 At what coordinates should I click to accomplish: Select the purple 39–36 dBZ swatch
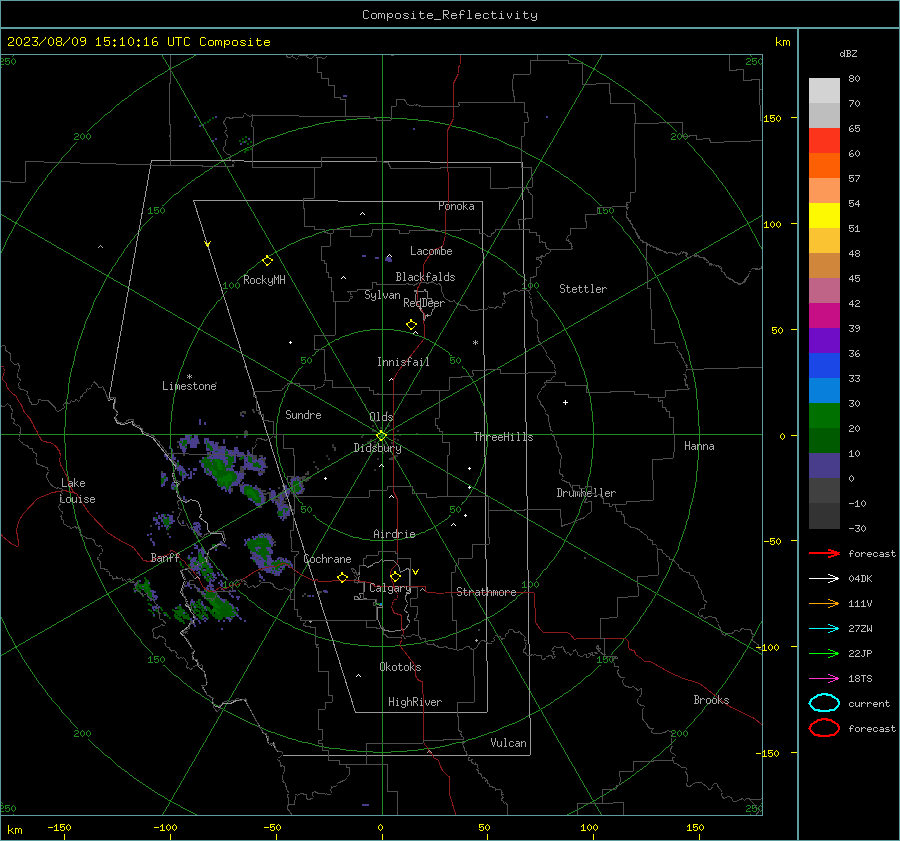tap(824, 340)
